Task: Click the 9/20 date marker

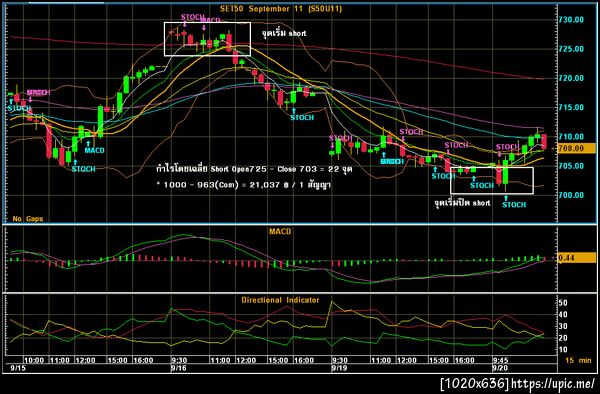Action: pos(500,368)
